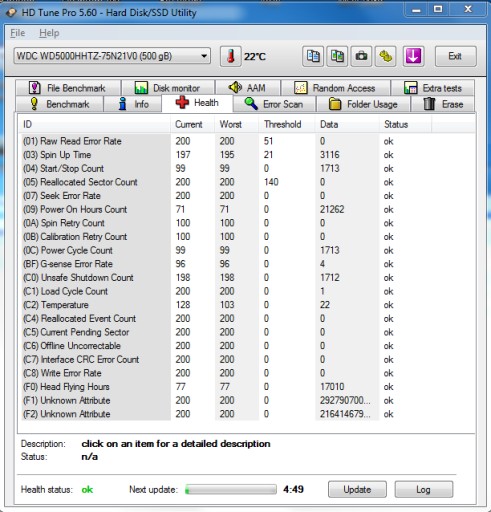Select the (C4) Reallocated Event Count row
Screen dimensions: 491x512
click(247, 319)
